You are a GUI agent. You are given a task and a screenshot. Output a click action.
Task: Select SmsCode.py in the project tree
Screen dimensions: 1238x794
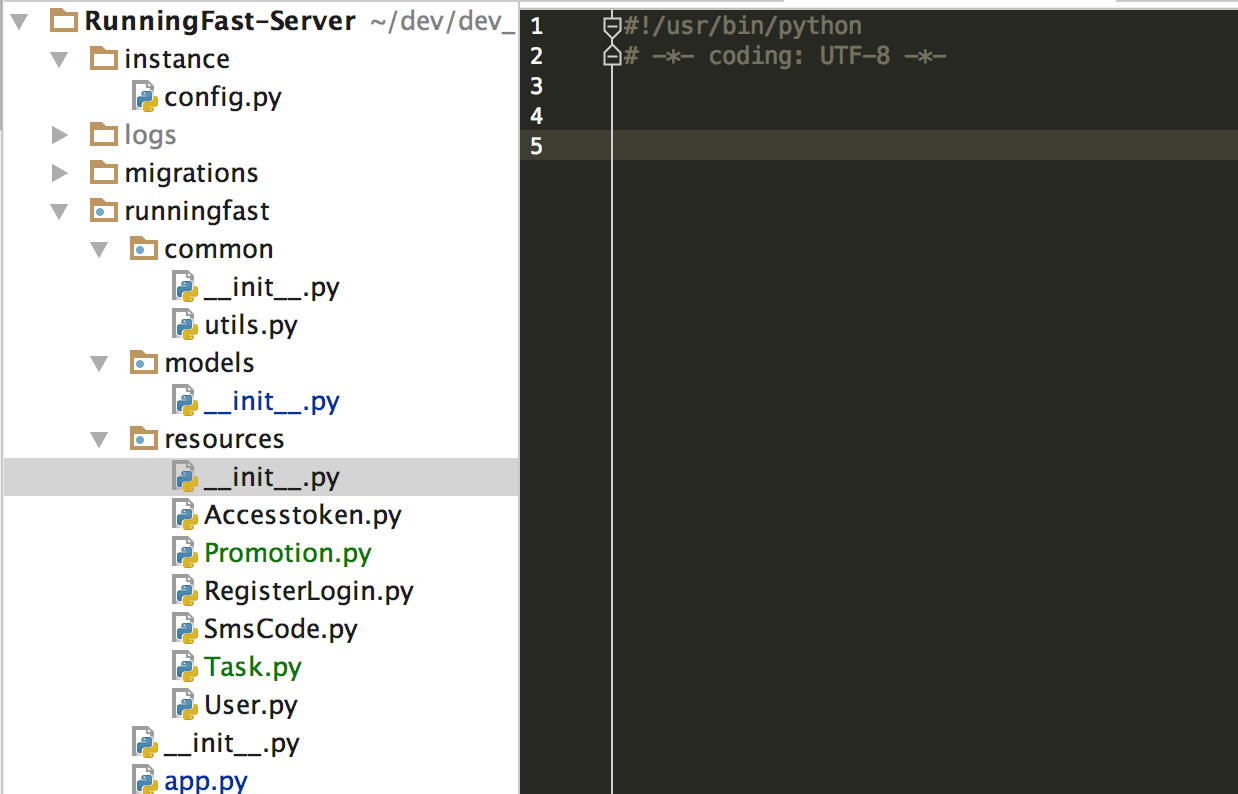coord(280,629)
